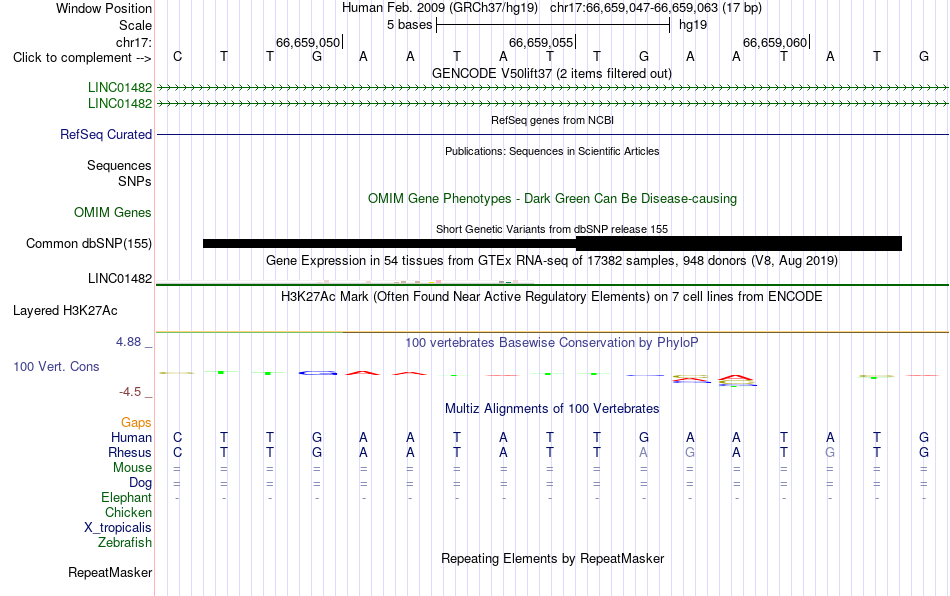Click the Elephant alignment row label

coord(127,498)
